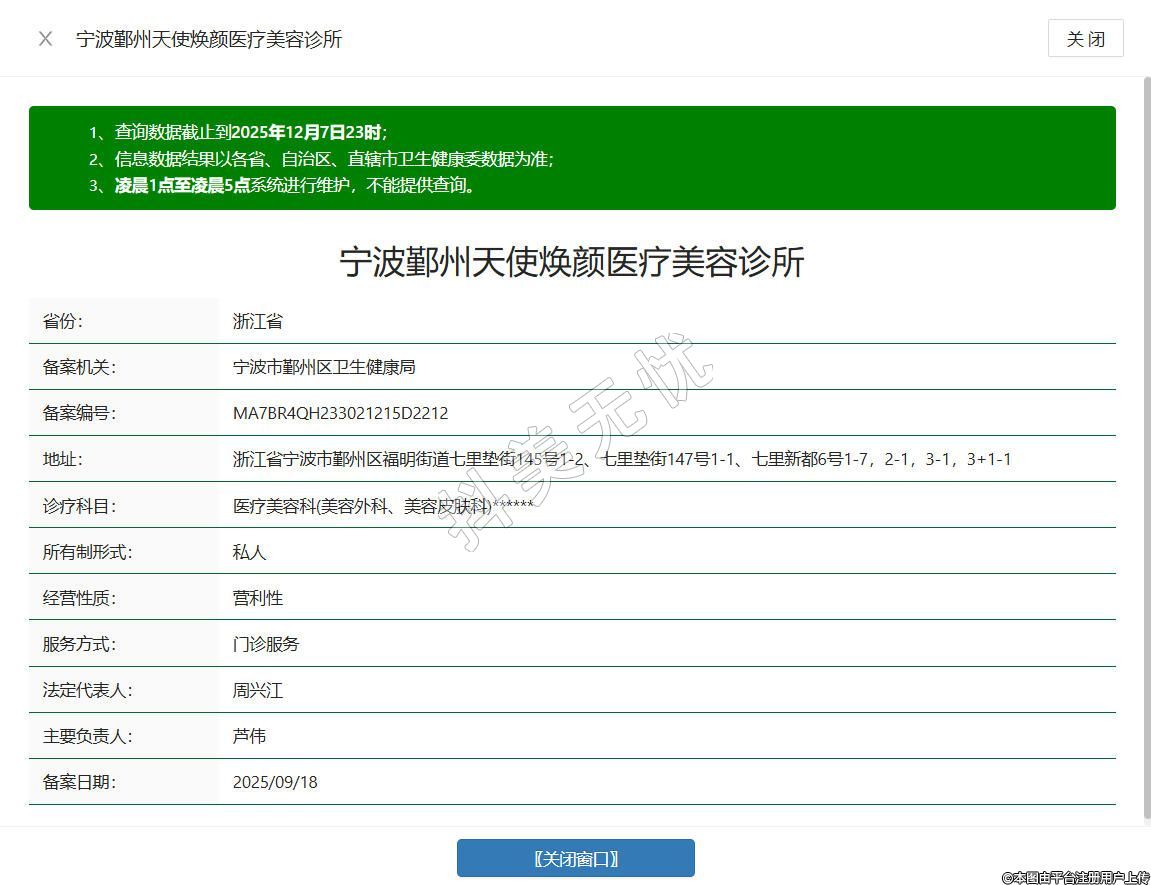Click the main responsible person name 芦伟
The image size is (1151, 885).
pos(250,736)
